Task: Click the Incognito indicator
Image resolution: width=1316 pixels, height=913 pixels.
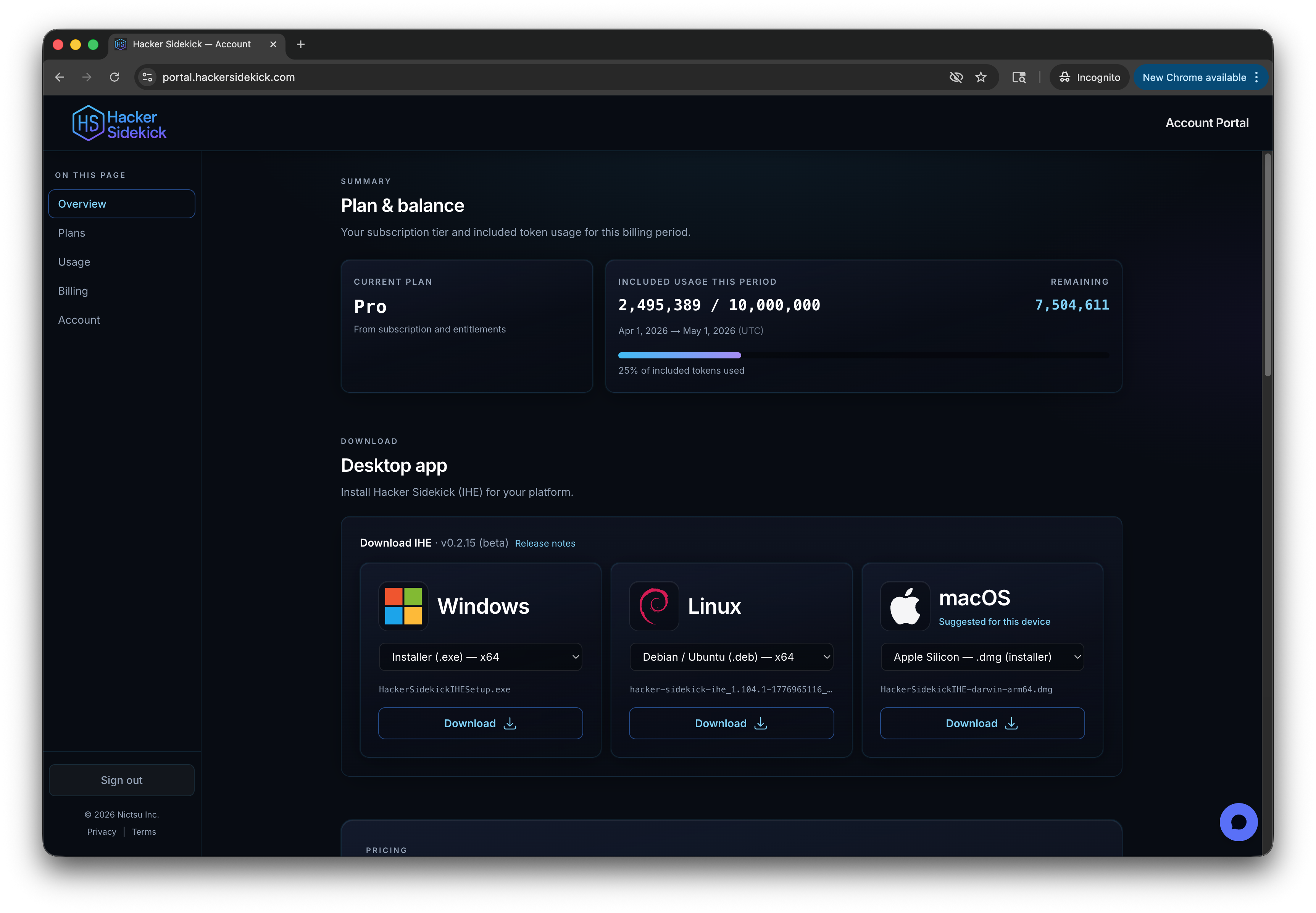Action: coord(1089,77)
